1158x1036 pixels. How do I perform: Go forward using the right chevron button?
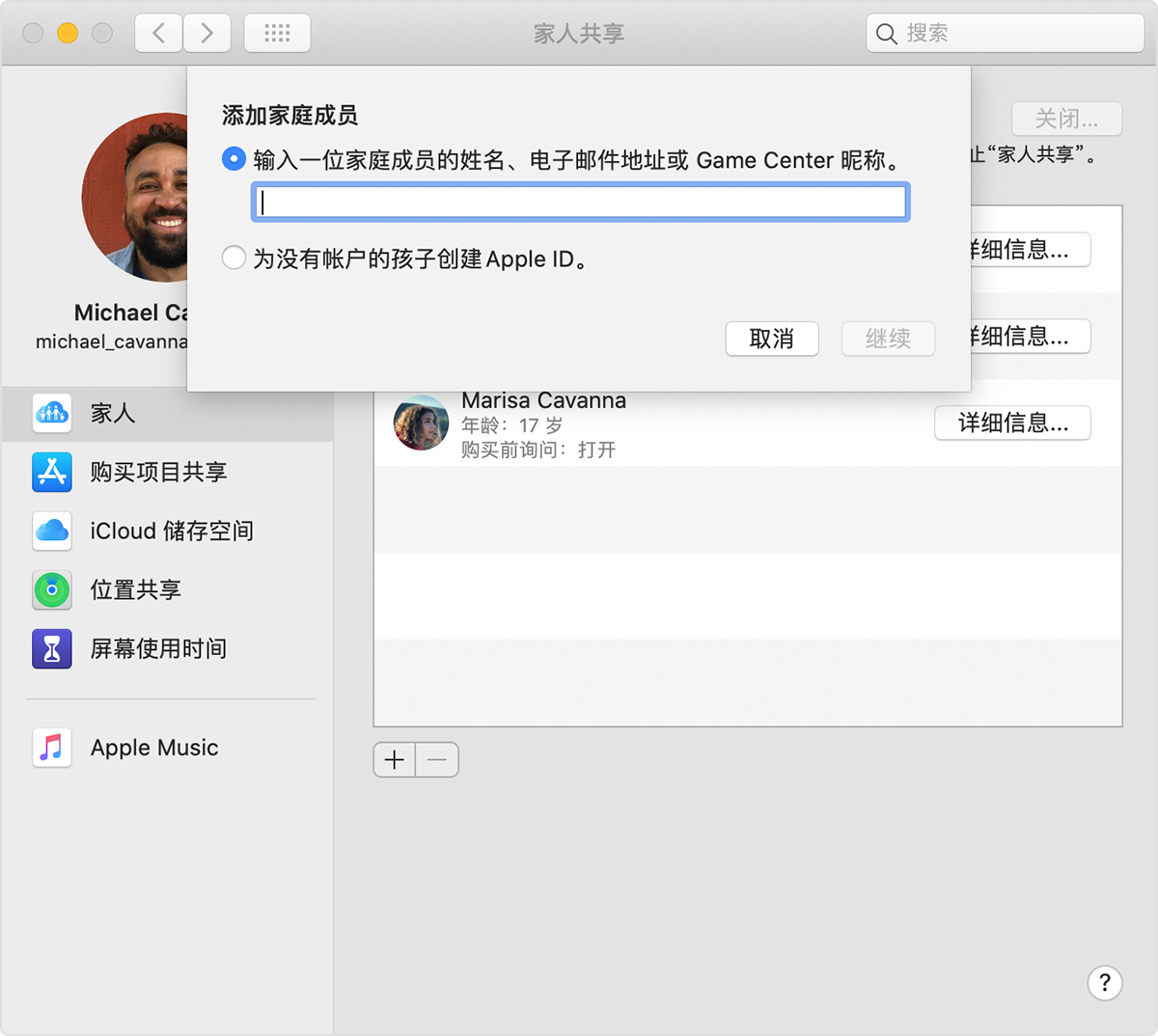point(207,34)
